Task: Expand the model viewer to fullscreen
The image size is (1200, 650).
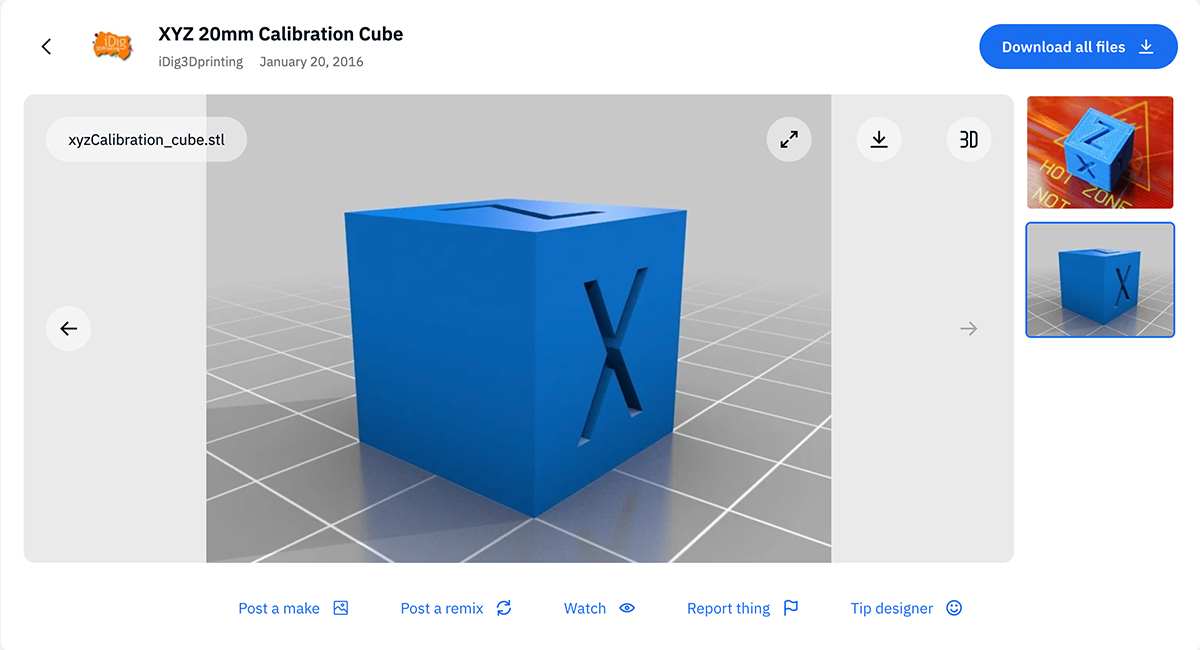Action: click(x=789, y=140)
